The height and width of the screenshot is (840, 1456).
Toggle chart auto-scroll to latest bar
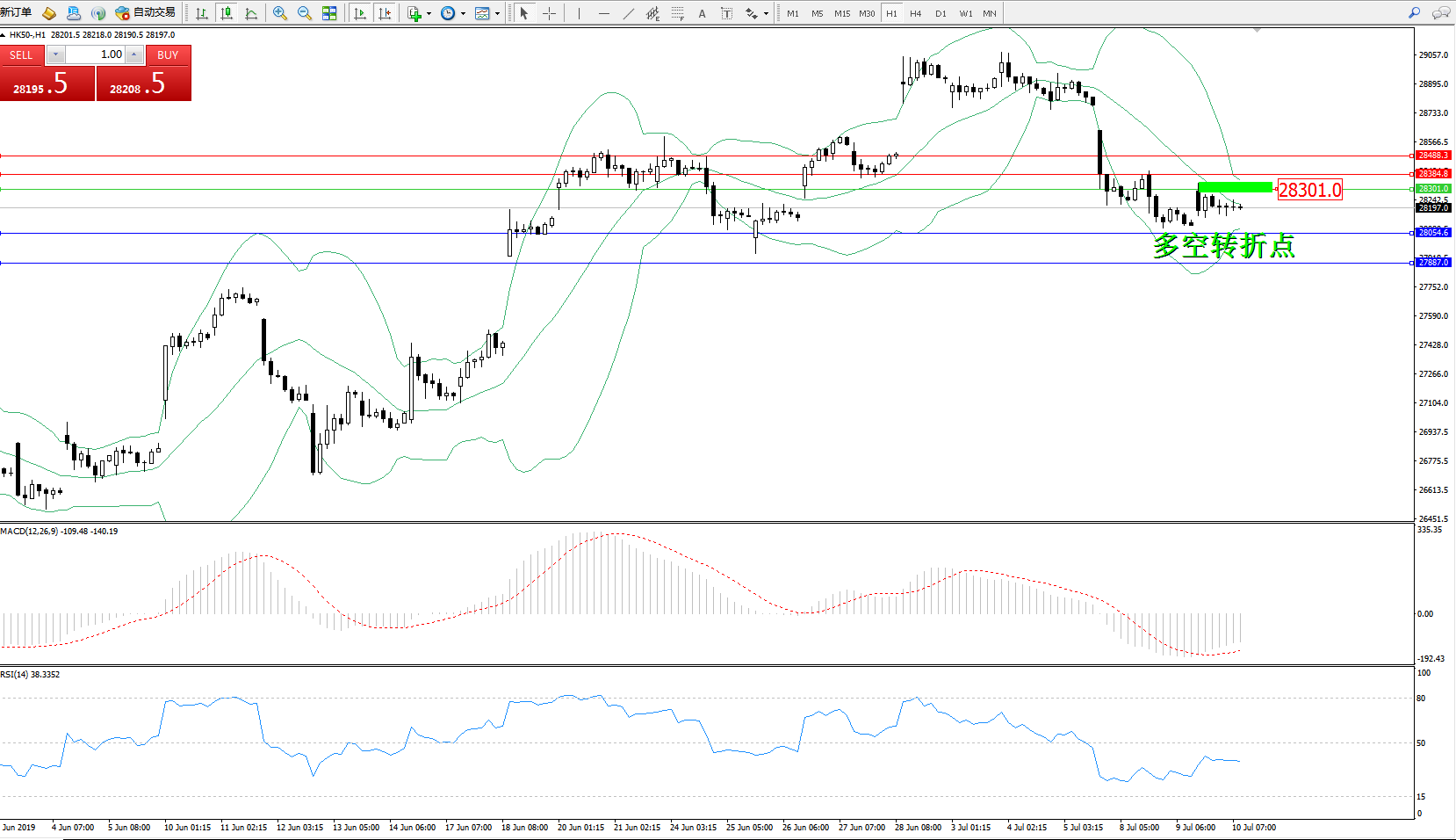(x=360, y=13)
